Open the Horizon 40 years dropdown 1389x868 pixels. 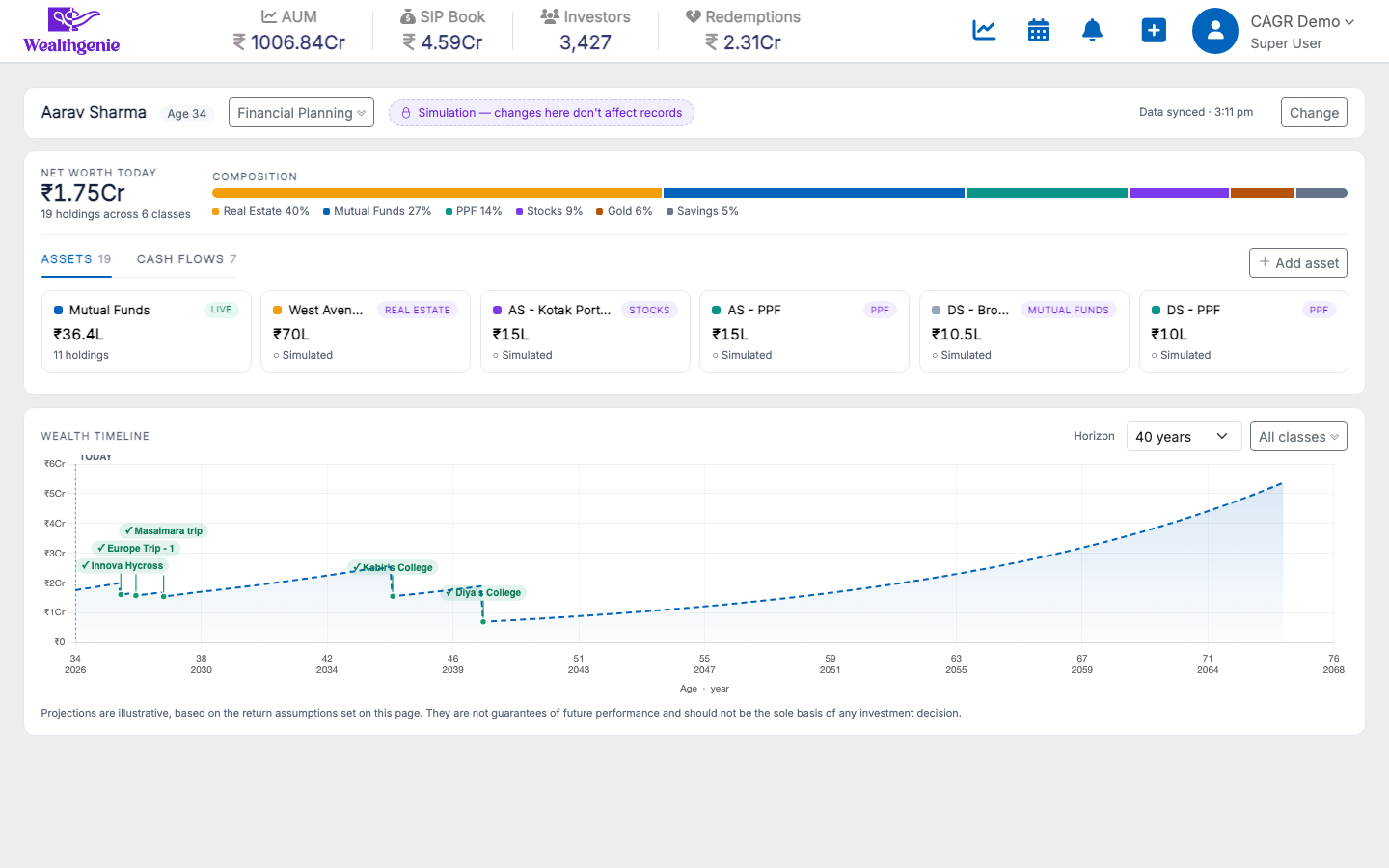(1184, 437)
